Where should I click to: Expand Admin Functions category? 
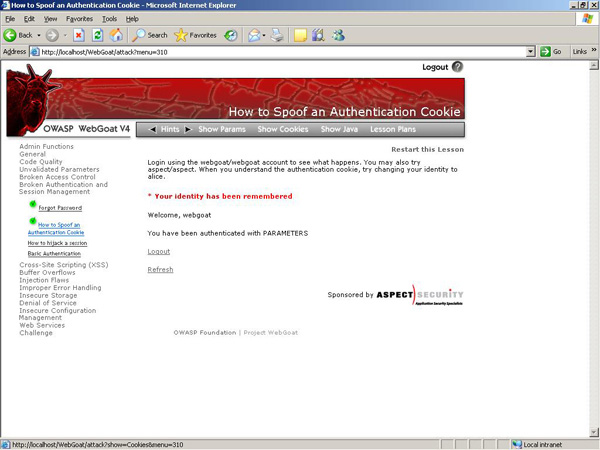click(x=46, y=147)
